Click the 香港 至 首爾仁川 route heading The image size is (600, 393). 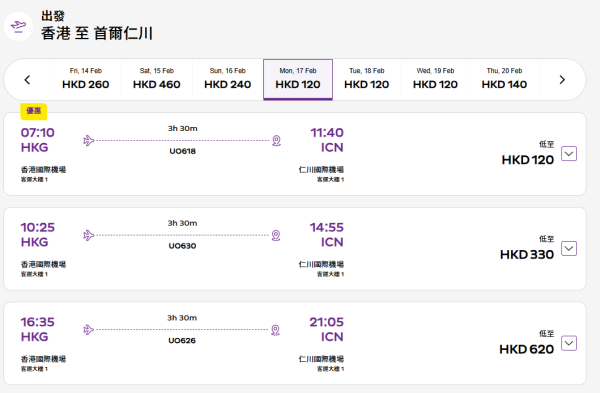[x=97, y=33]
